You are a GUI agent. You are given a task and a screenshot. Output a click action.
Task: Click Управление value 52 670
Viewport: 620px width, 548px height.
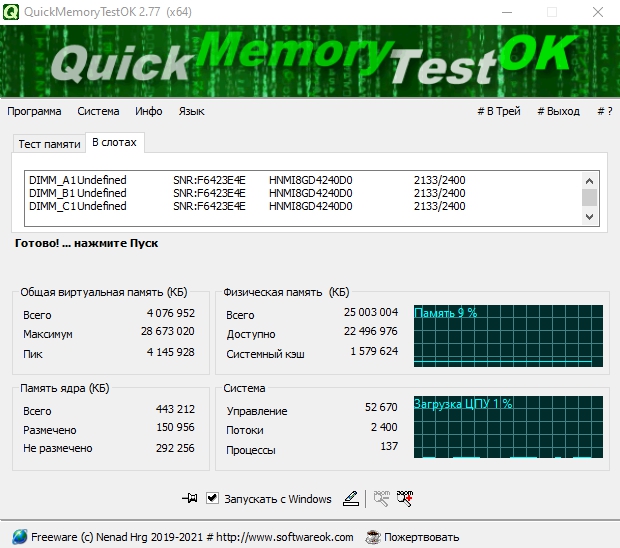click(381, 407)
